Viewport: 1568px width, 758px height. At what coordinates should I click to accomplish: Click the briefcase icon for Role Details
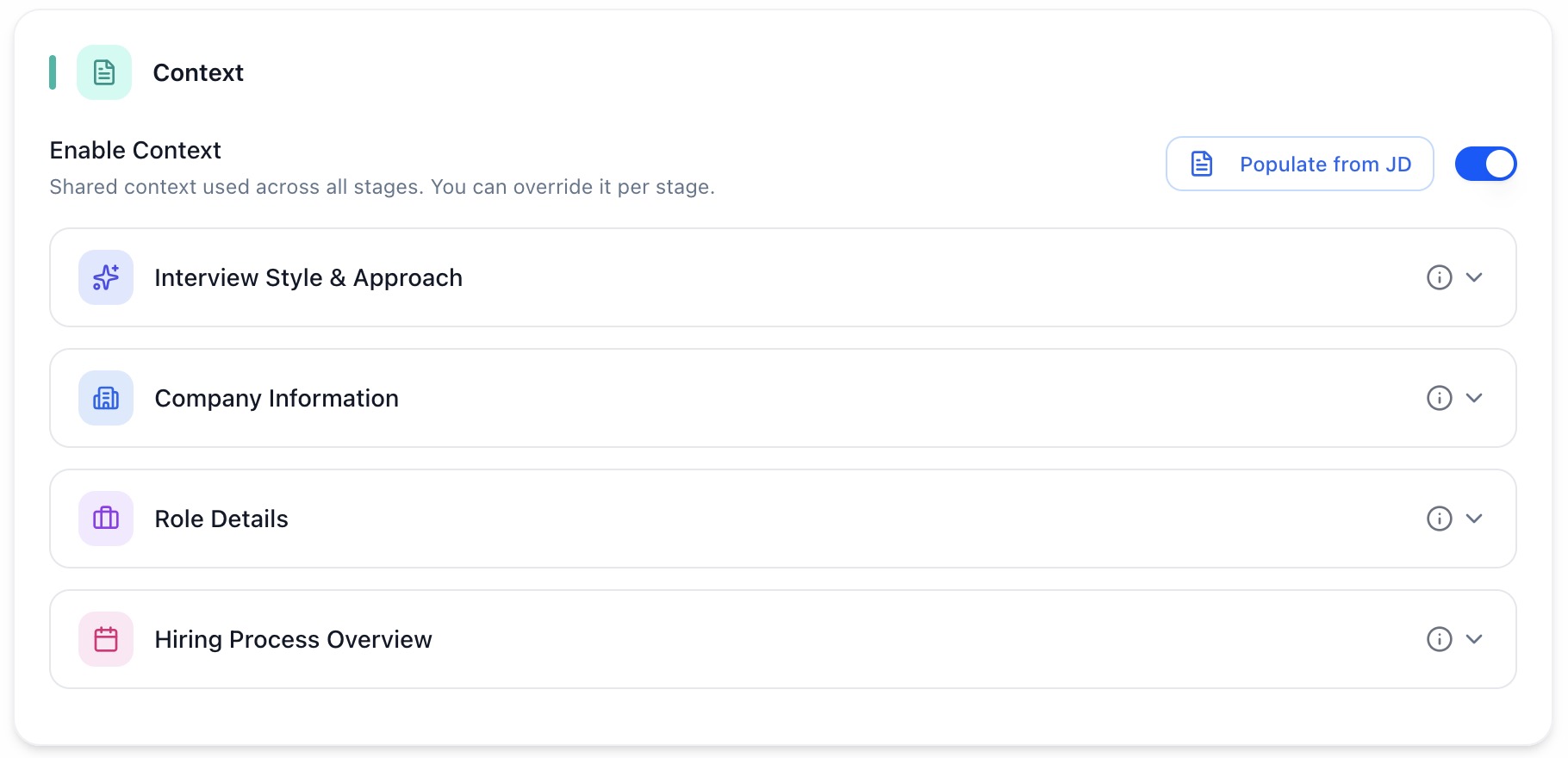click(106, 519)
